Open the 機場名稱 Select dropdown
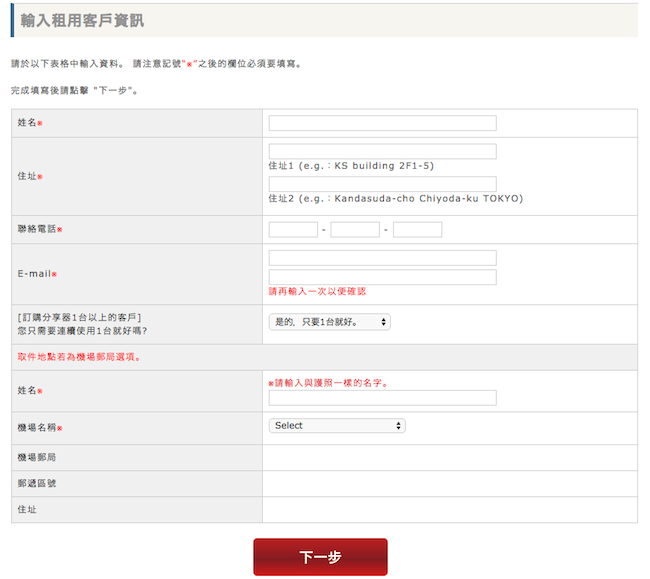Viewport: 650px width, 579px height. [x=337, y=426]
